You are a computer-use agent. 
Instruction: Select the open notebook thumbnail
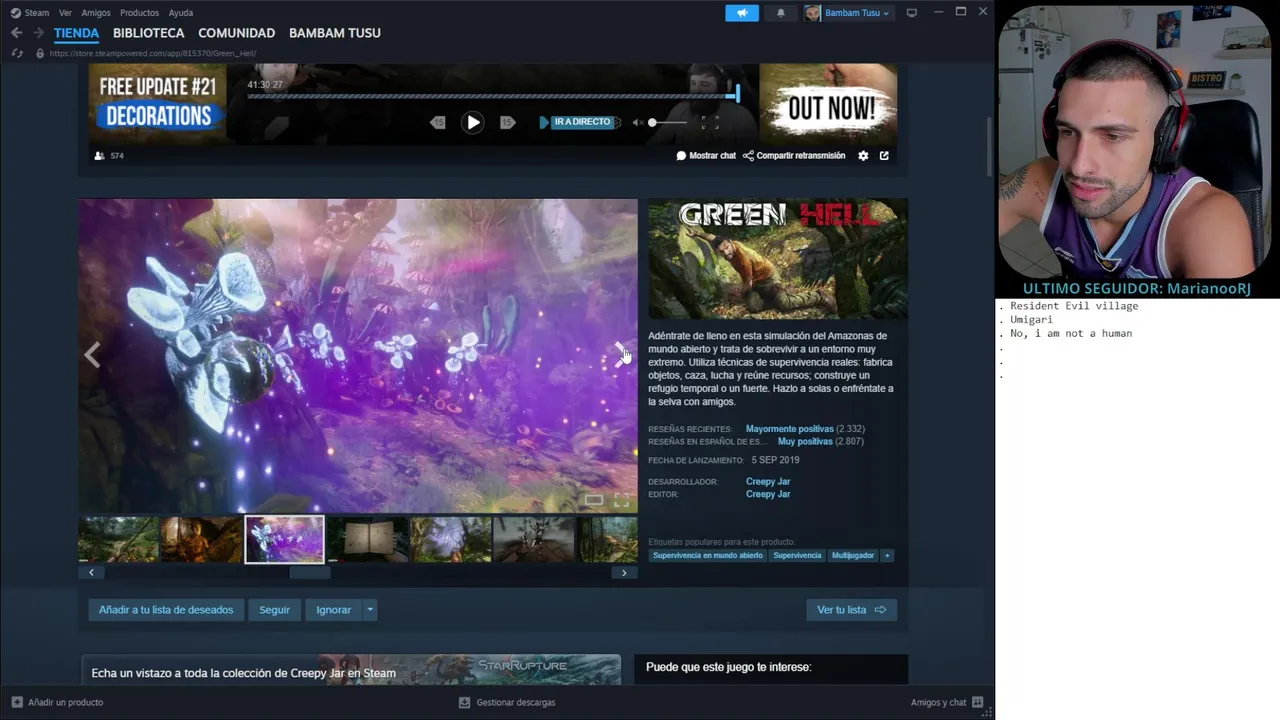368,539
